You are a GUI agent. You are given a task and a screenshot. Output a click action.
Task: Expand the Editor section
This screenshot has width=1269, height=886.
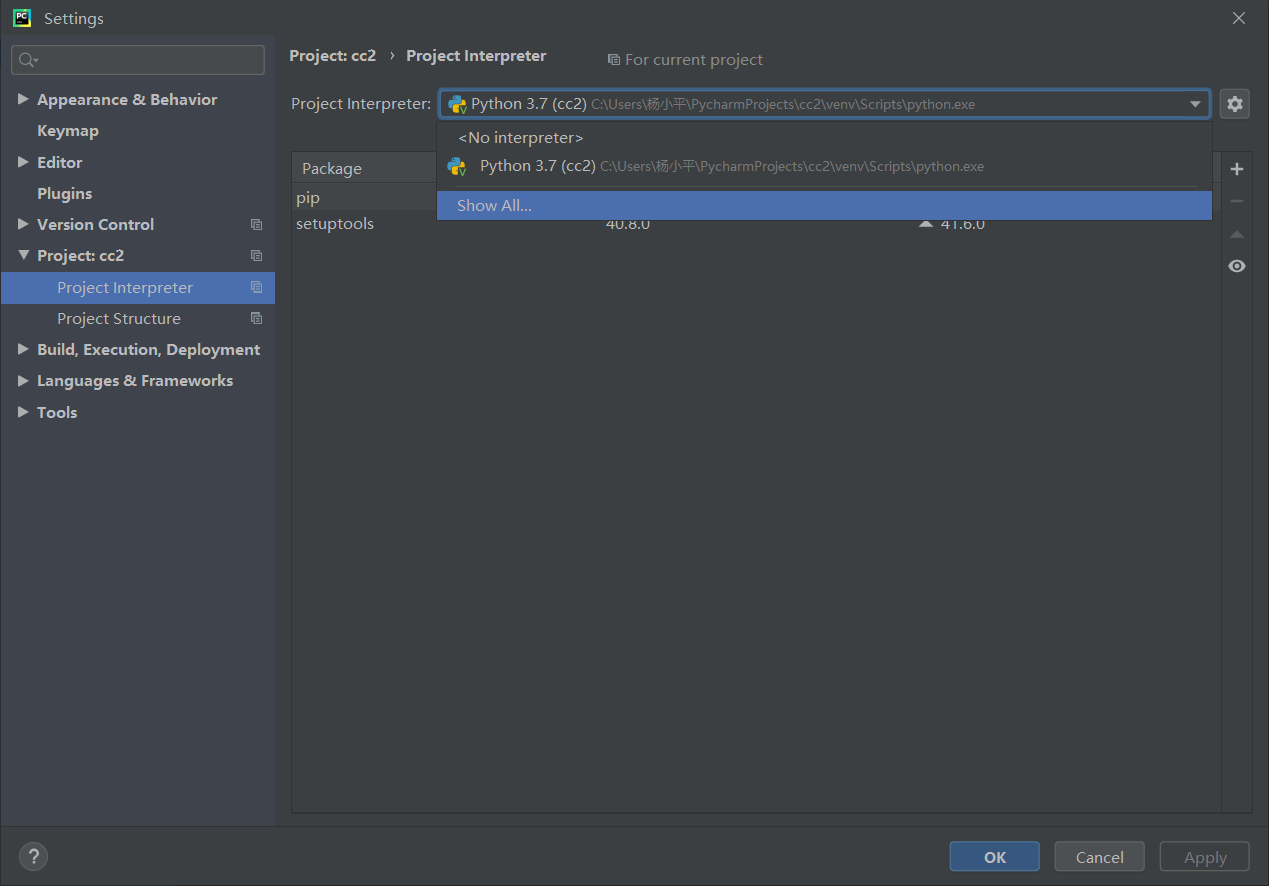pyautogui.click(x=23, y=162)
